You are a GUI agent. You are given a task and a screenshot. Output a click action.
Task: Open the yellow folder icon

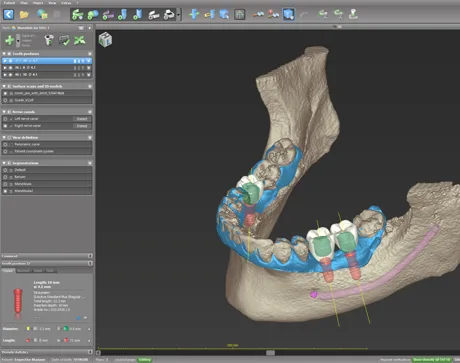tap(24, 15)
